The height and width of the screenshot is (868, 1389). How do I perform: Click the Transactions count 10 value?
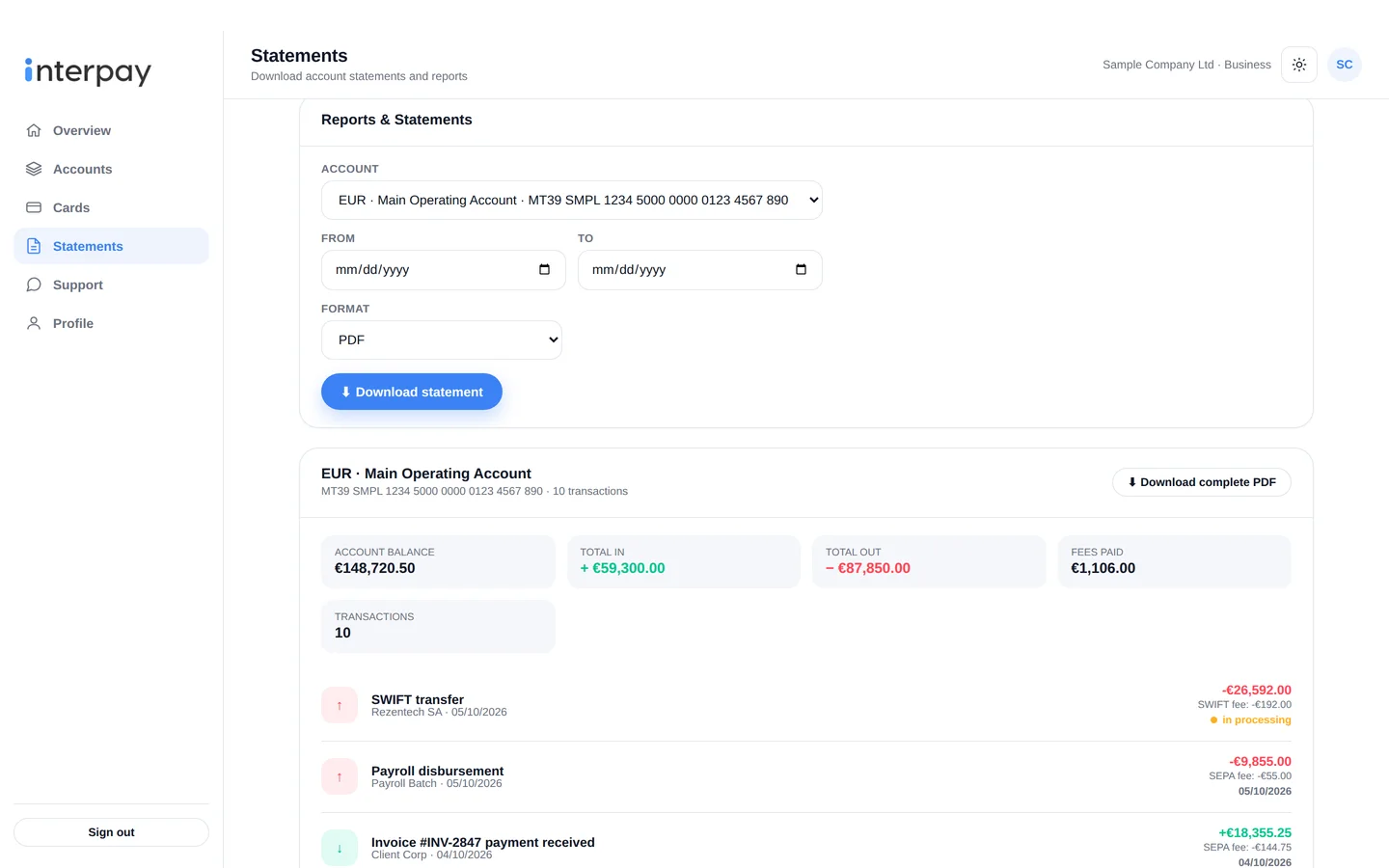pos(342,633)
